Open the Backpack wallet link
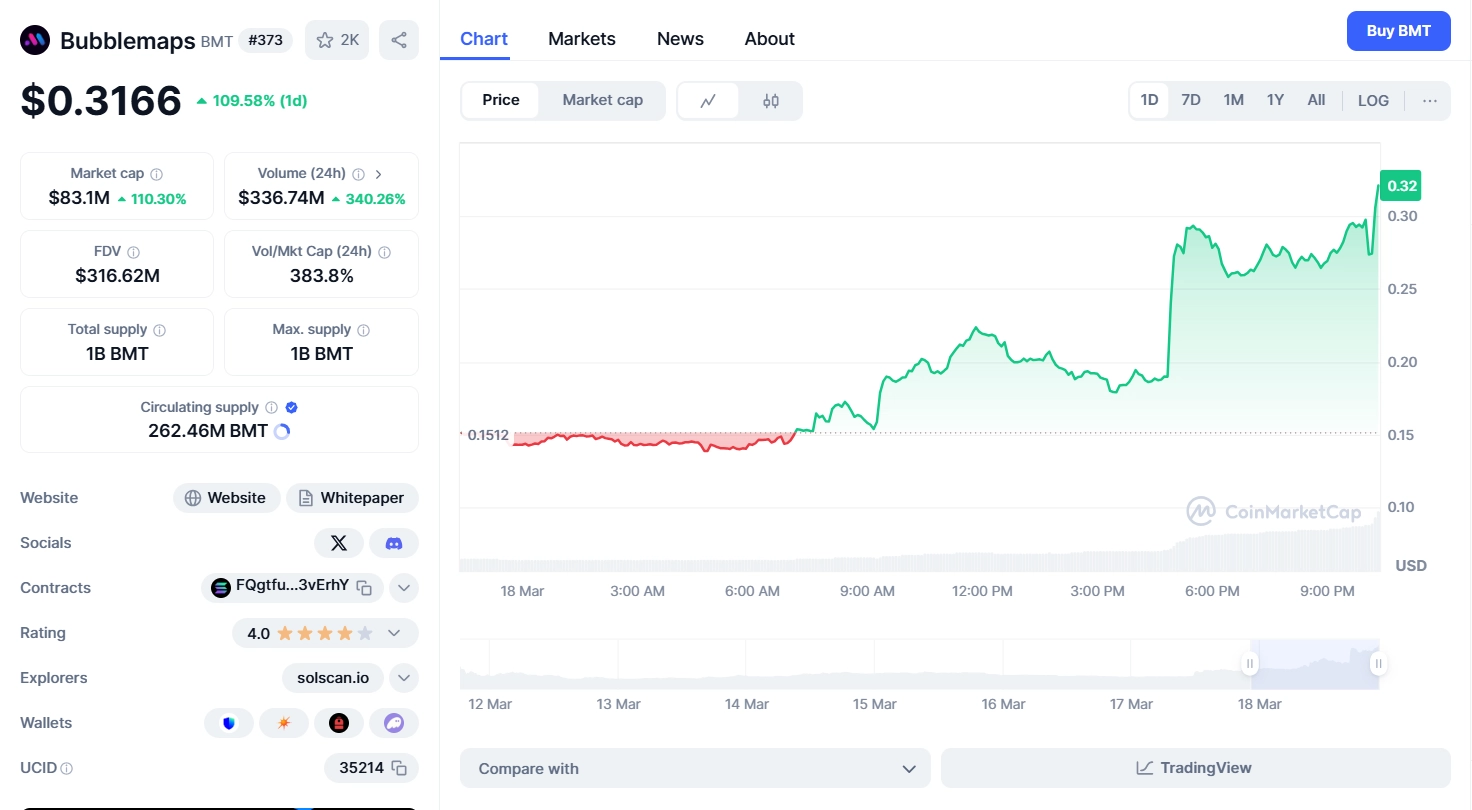1472x810 pixels. coord(339,722)
